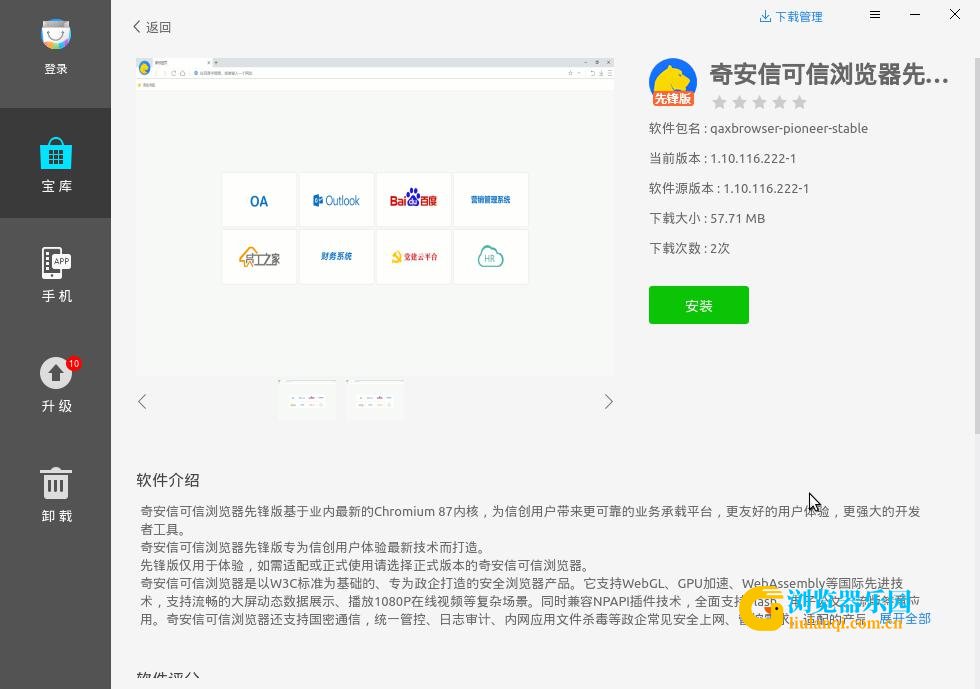Click the 安装 install button
980x689 pixels.
[699, 305]
